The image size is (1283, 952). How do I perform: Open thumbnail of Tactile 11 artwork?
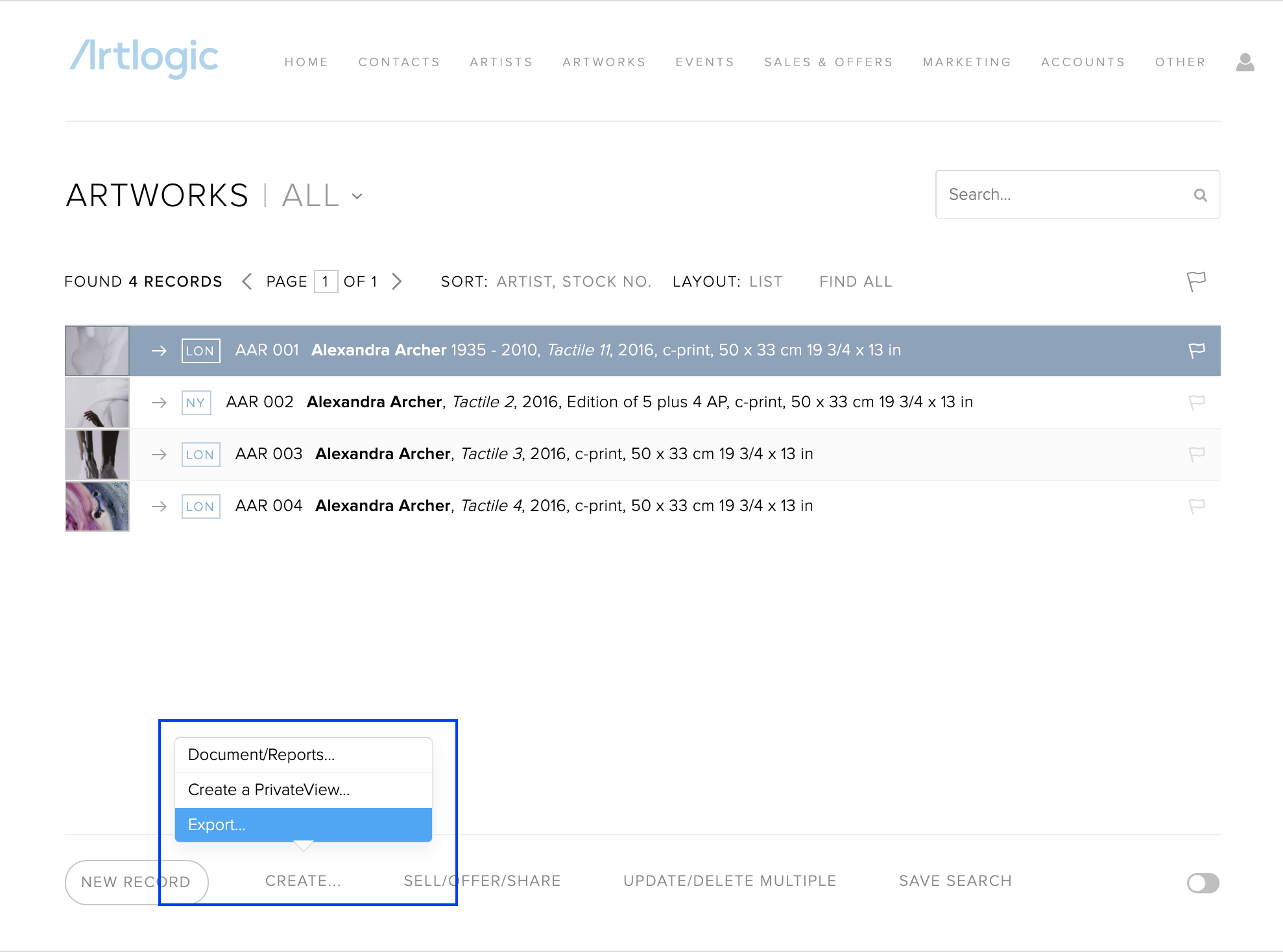coord(97,351)
